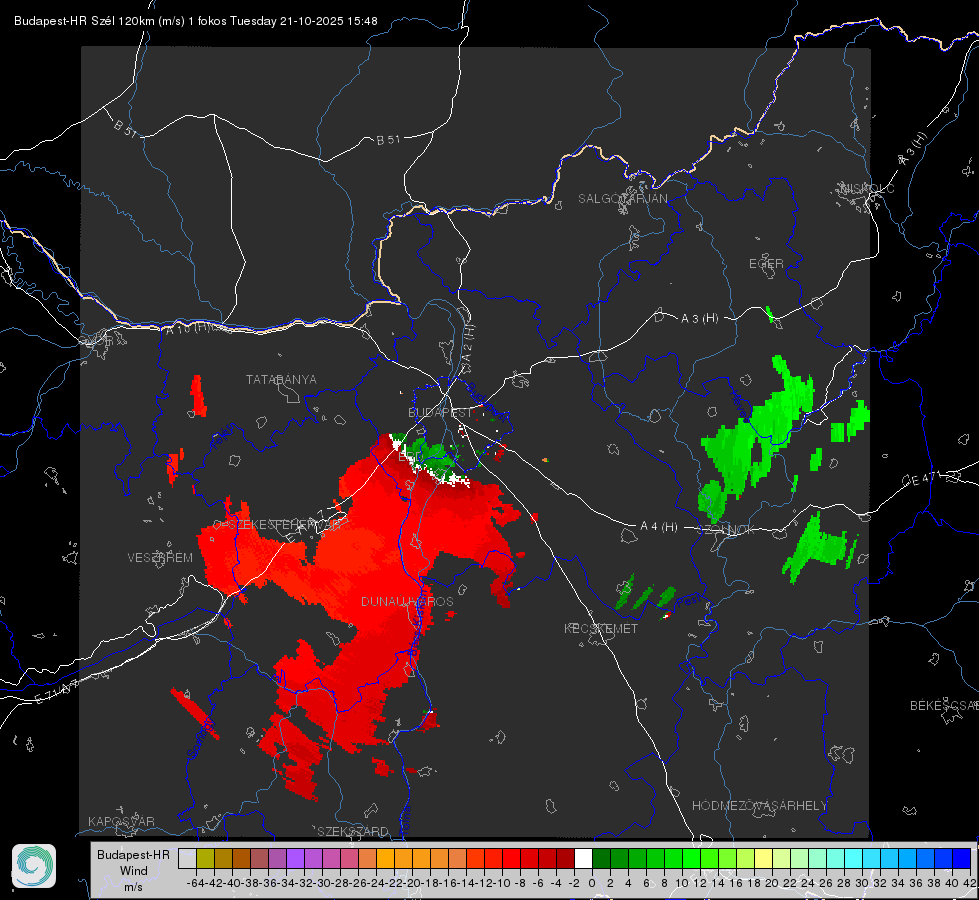Click the SZEKSZÁRD city label
The width and height of the screenshot is (979, 900).
point(353,831)
